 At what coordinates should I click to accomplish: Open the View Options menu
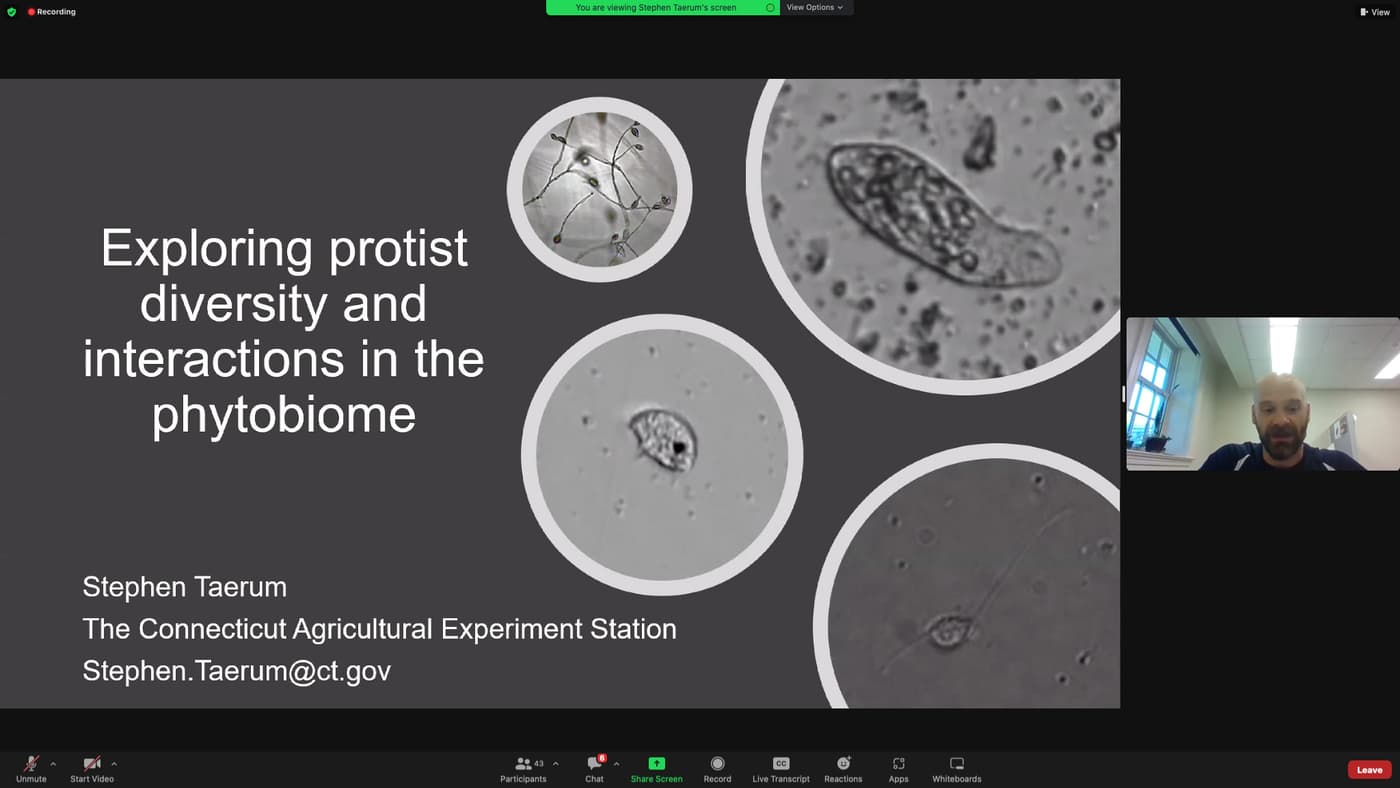815,7
